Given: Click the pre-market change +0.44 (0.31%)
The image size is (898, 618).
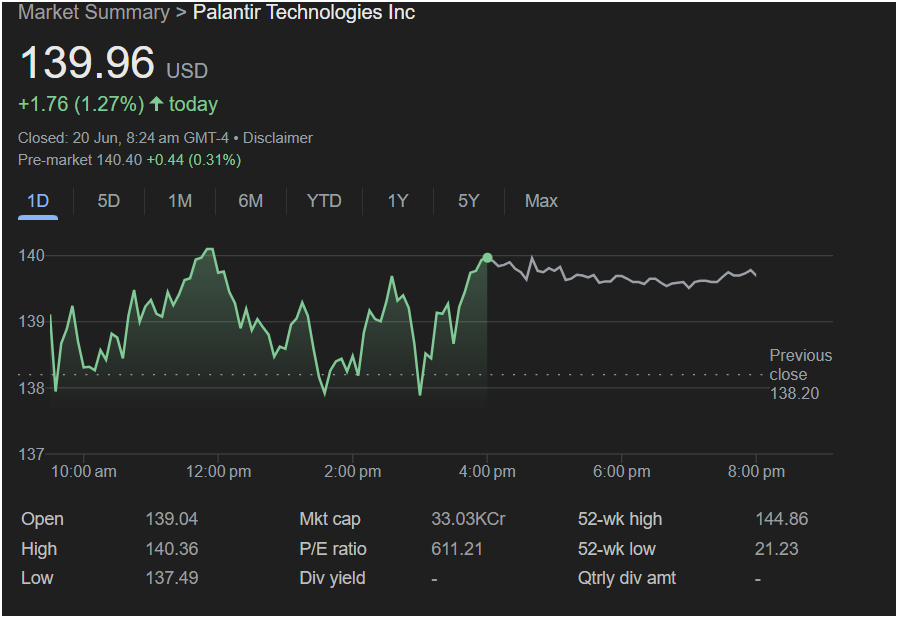Looking at the screenshot, I should (x=194, y=160).
